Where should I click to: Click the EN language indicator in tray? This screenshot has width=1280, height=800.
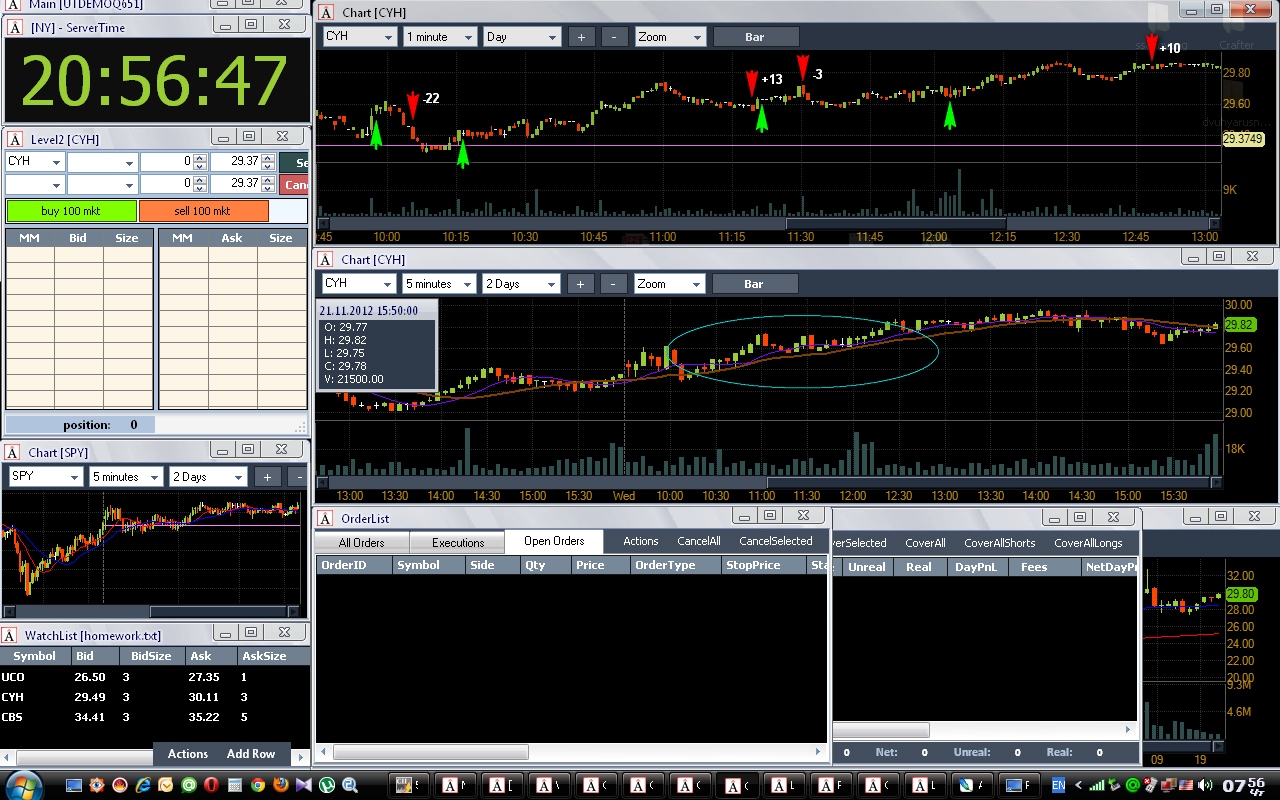pyautogui.click(x=1058, y=786)
